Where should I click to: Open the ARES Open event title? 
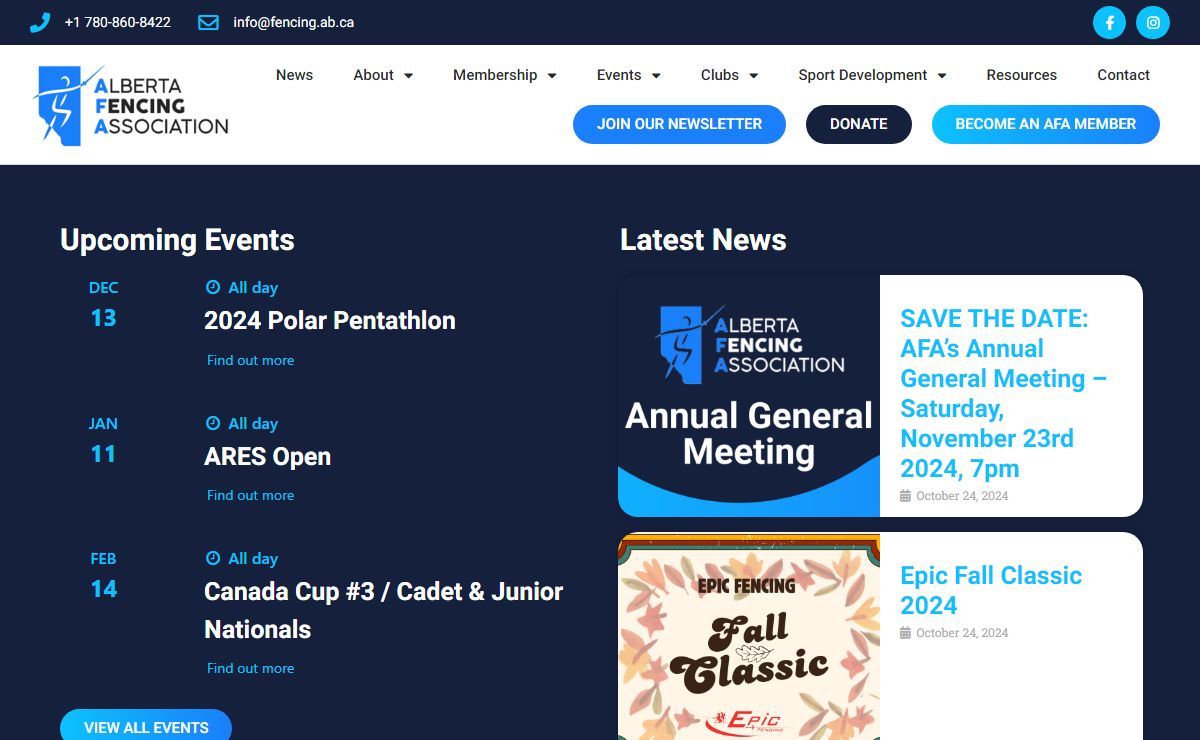(x=267, y=456)
